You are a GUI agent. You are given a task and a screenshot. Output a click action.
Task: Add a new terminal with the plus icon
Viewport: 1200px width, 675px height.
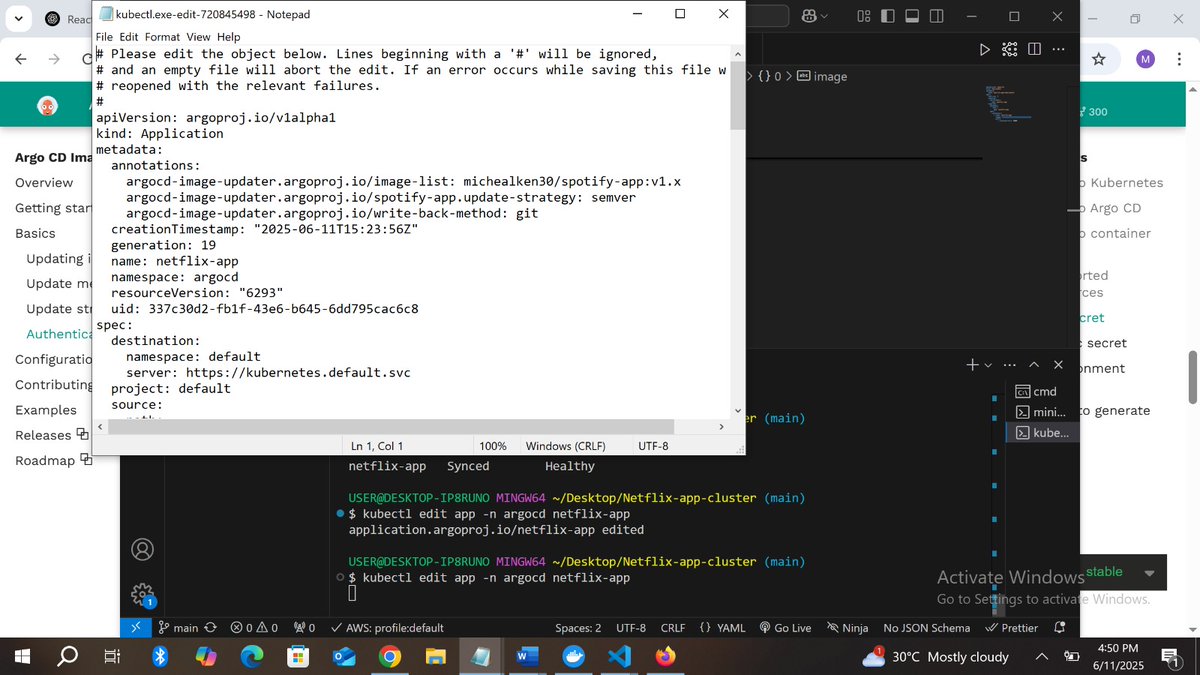point(972,365)
